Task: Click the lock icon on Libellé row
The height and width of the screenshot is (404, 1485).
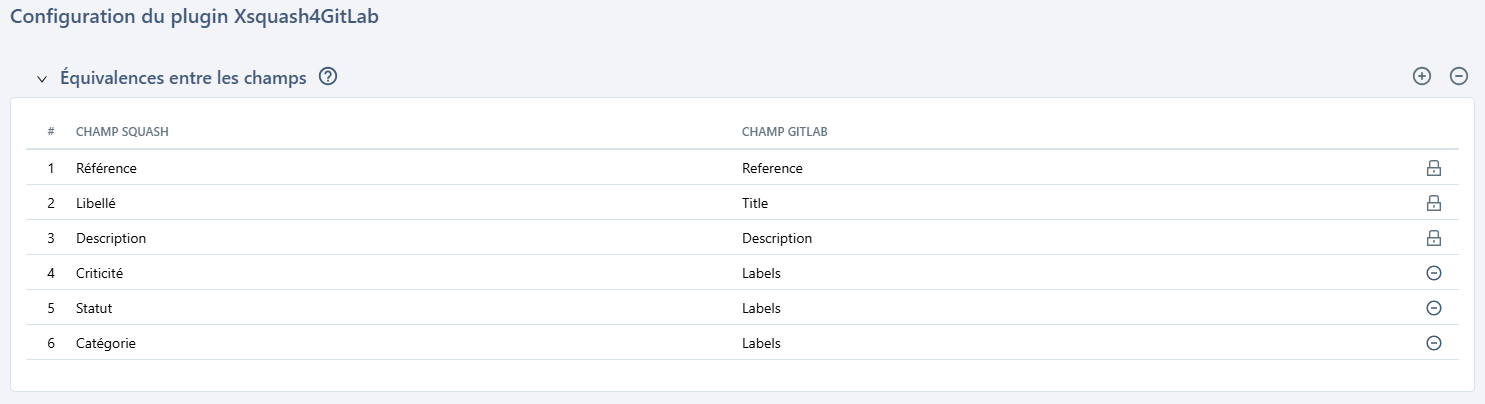Action: (1433, 203)
